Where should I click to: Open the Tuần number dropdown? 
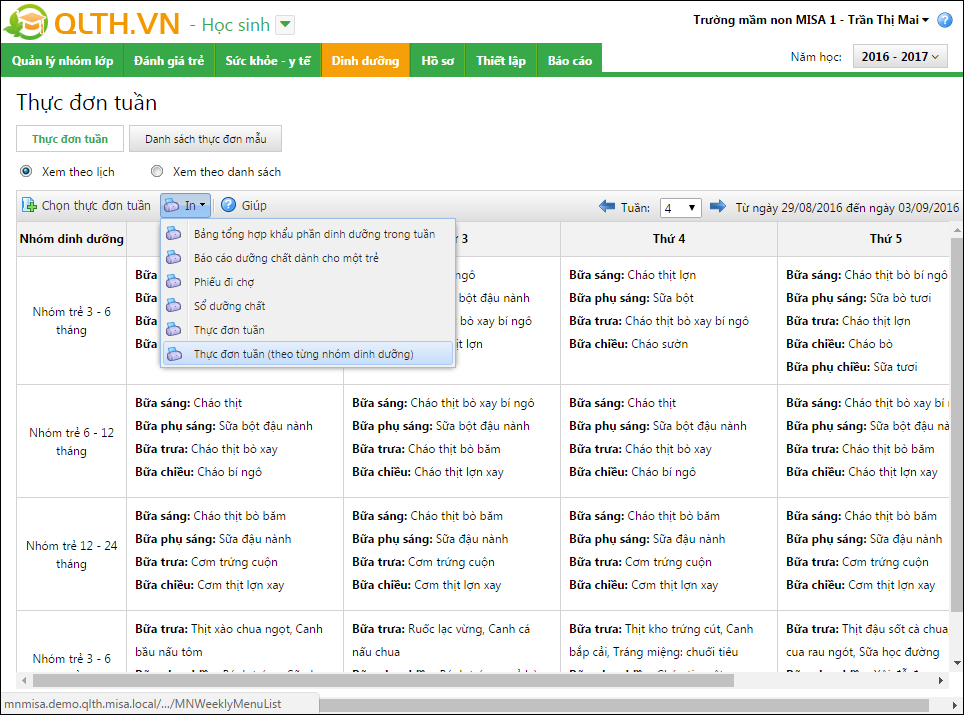(x=680, y=208)
